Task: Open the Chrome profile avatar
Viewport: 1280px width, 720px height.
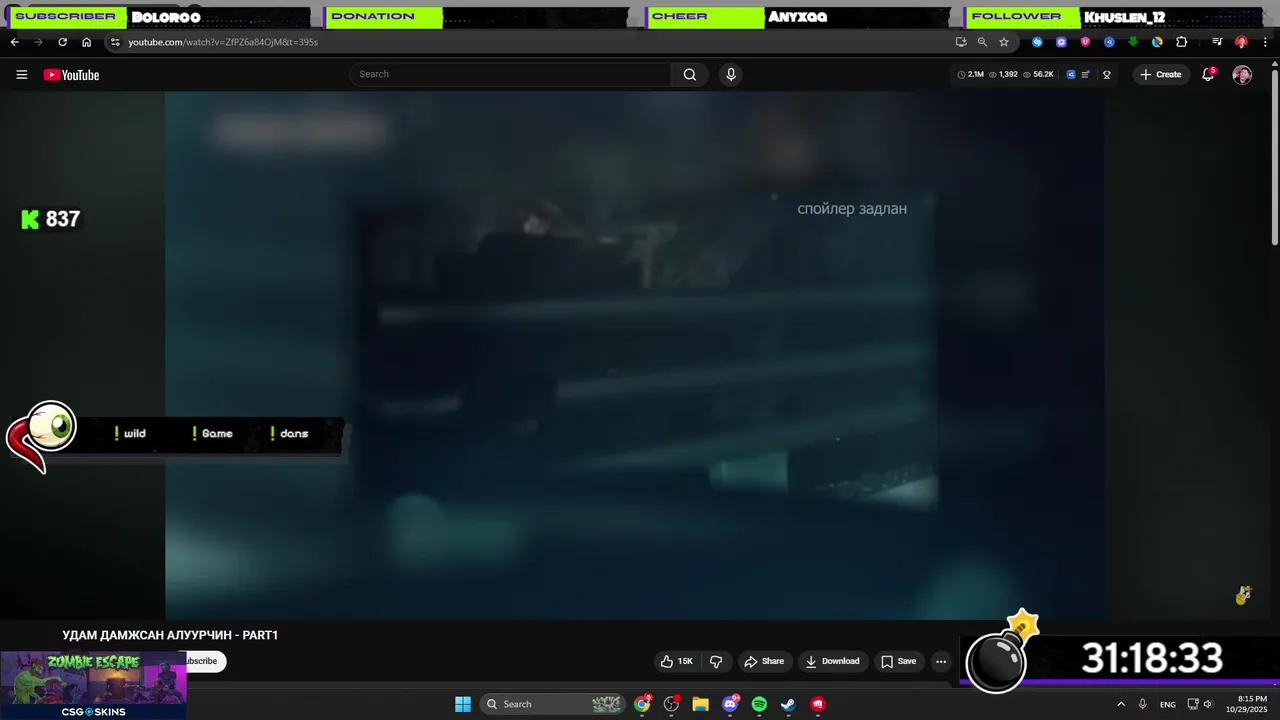Action: coord(1241,42)
